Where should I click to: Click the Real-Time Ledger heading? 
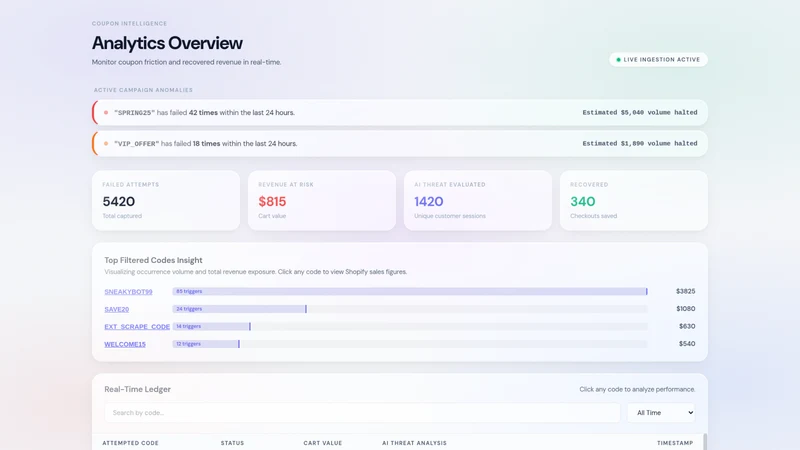tap(138, 389)
